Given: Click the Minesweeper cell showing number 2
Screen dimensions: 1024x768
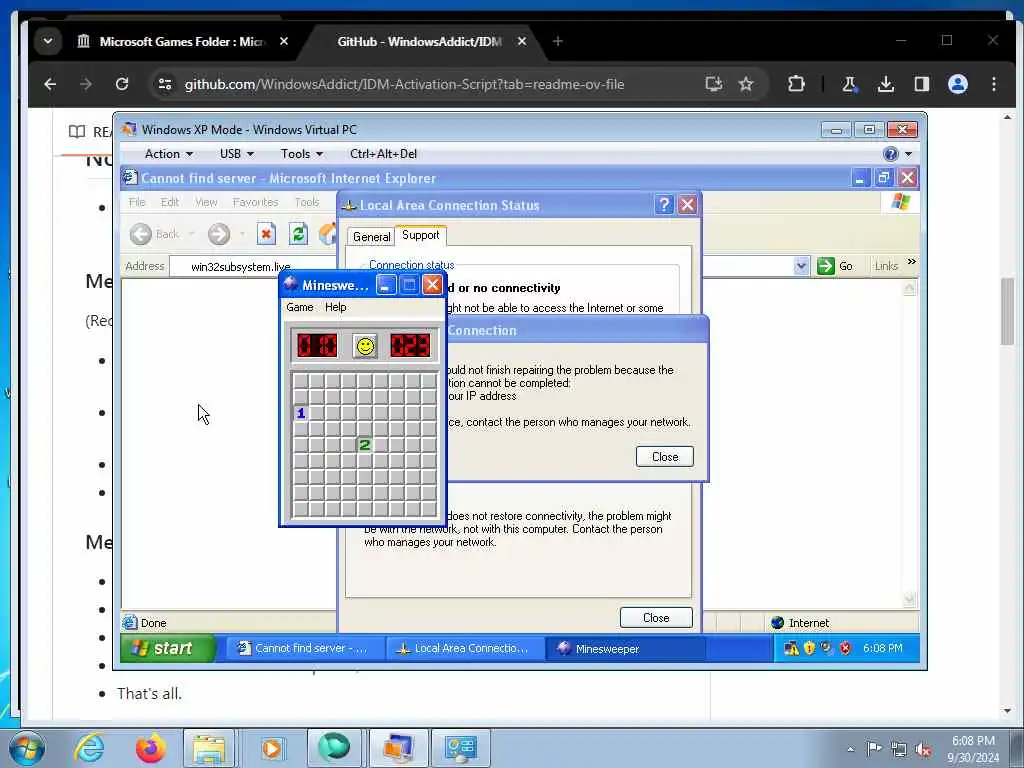Looking at the screenshot, I should pyautogui.click(x=364, y=445).
